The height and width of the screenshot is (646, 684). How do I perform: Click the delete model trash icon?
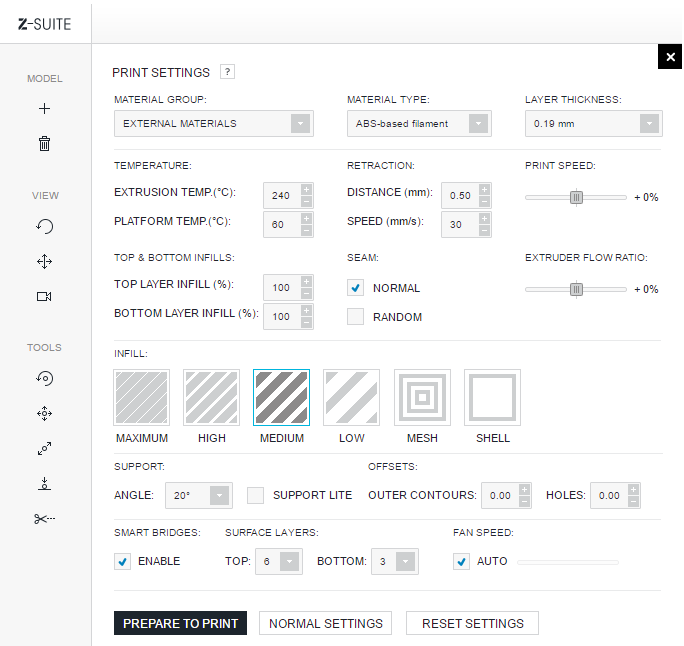[44, 144]
